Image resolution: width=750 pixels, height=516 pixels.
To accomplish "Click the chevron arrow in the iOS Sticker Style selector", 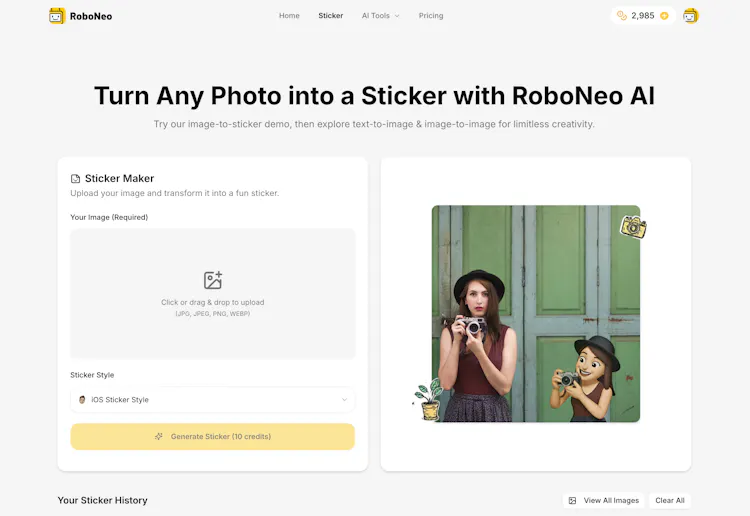I will coord(344,400).
